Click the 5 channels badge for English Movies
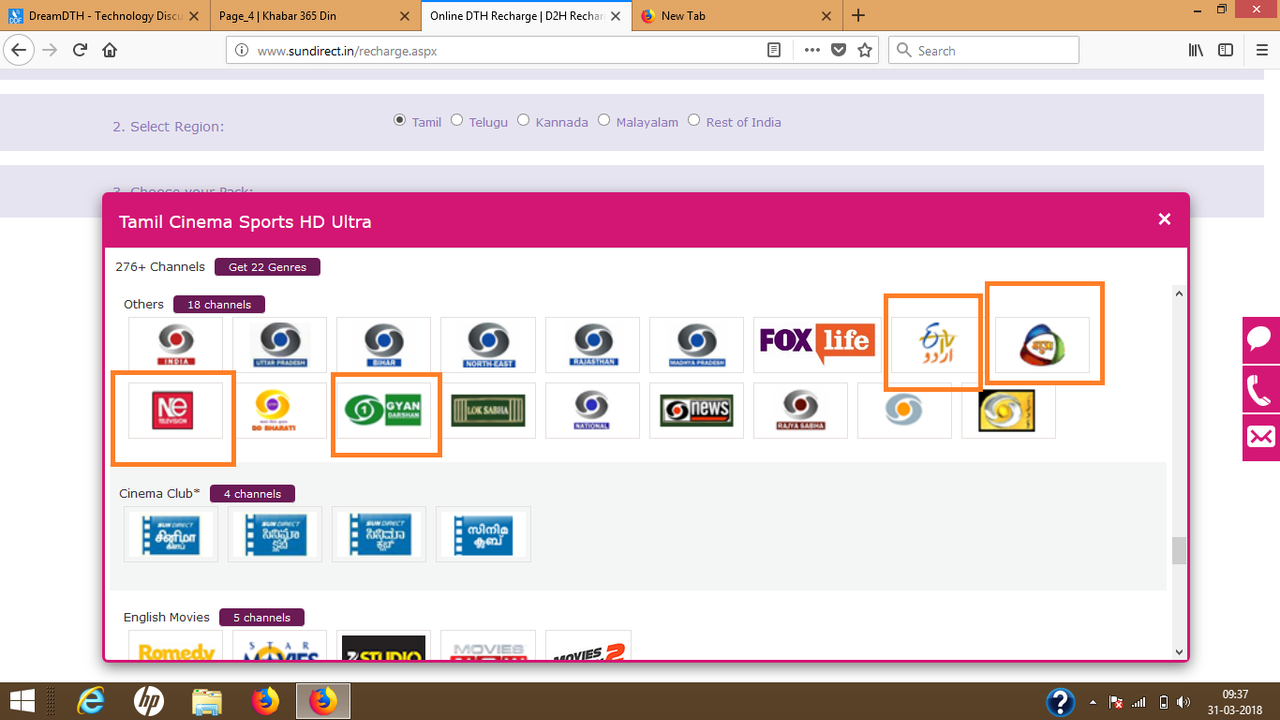 [x=262, y=617]
